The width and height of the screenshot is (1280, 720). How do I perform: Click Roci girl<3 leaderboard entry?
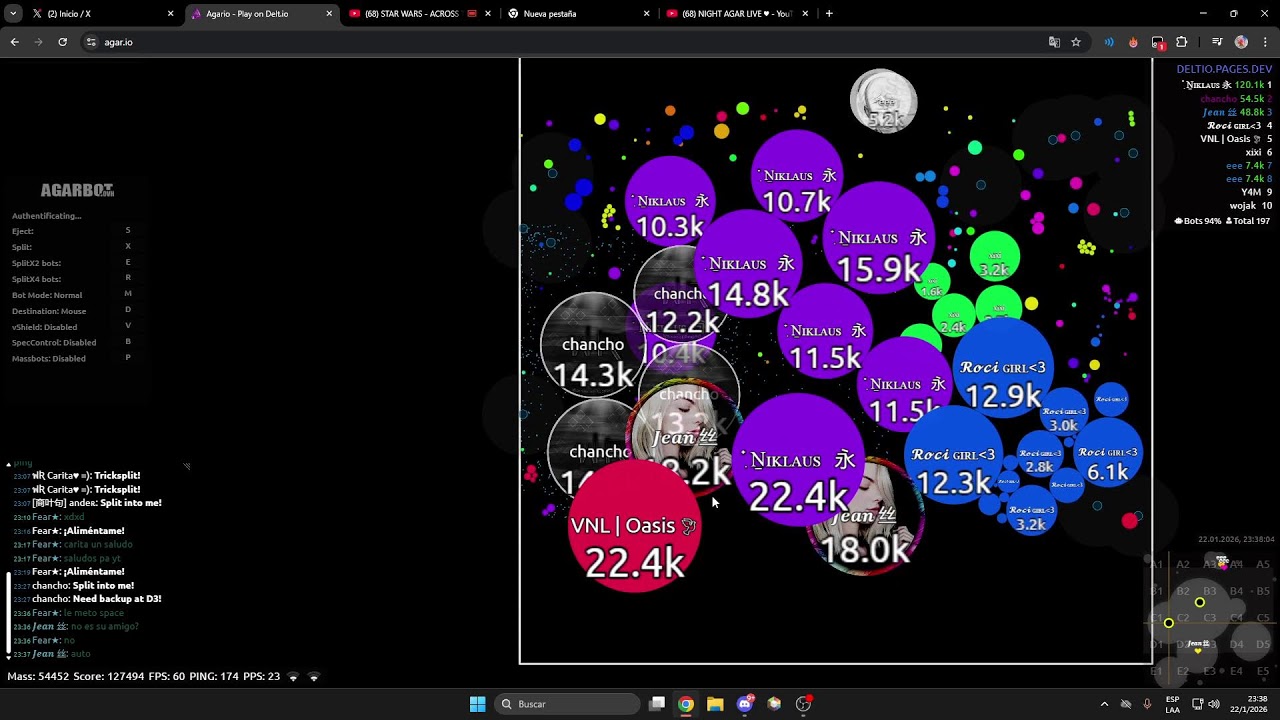click(x=1239, y=126)
